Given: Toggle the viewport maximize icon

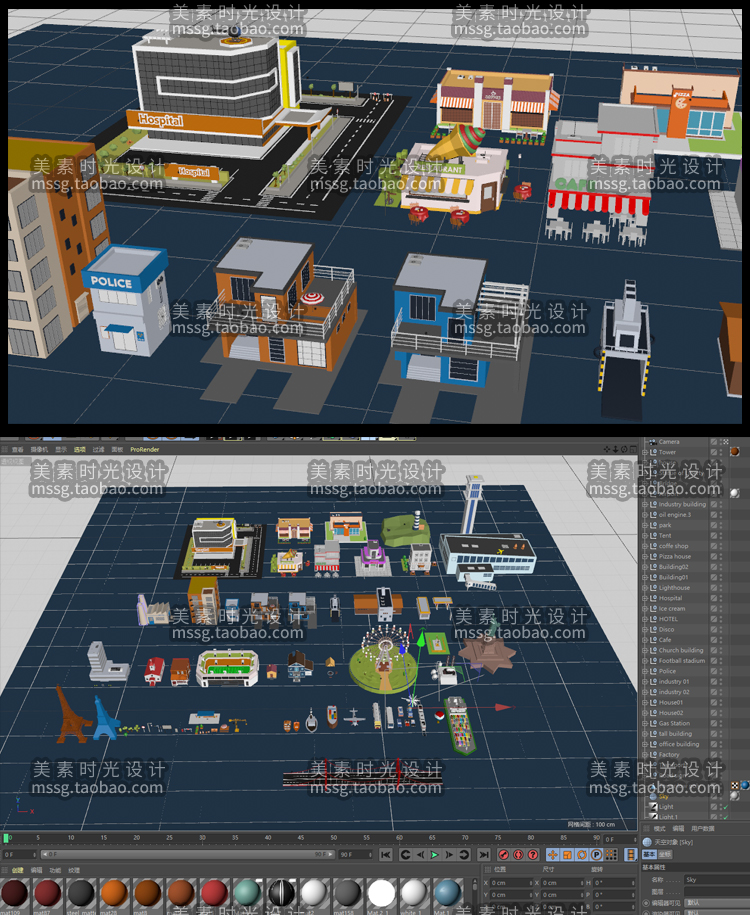Looking at the screenshot, I should 633,449.
